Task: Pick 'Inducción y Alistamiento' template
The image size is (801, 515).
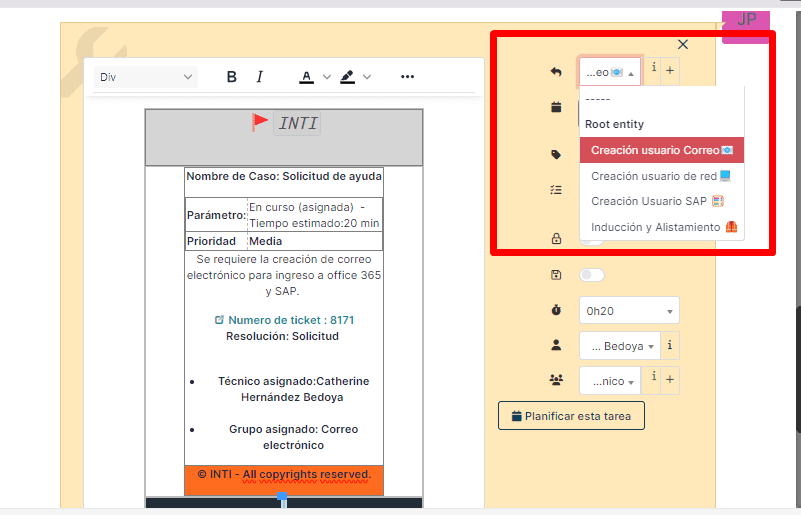Action: [x=661, y=227]
